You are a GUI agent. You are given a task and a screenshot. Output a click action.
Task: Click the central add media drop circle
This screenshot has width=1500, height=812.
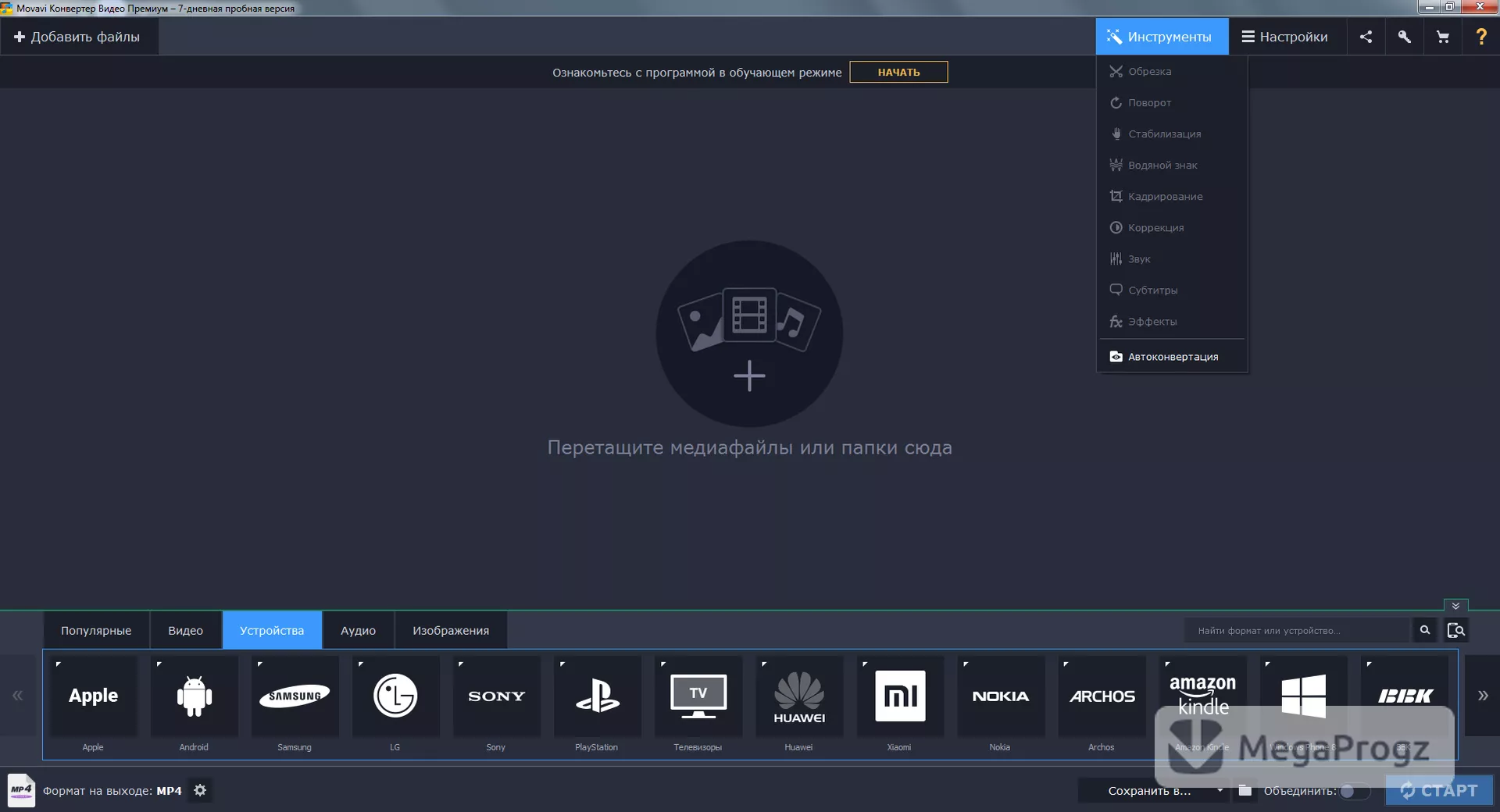[x=749, y=333]
